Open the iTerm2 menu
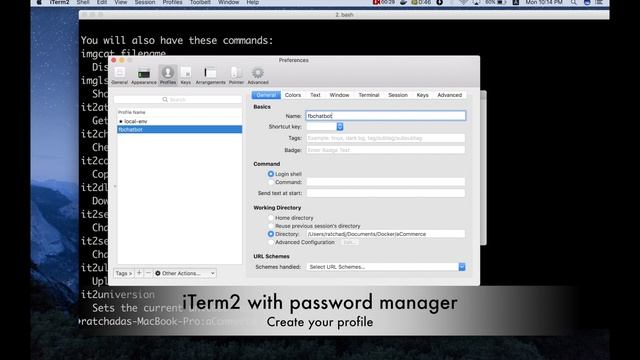 point(59,2)
